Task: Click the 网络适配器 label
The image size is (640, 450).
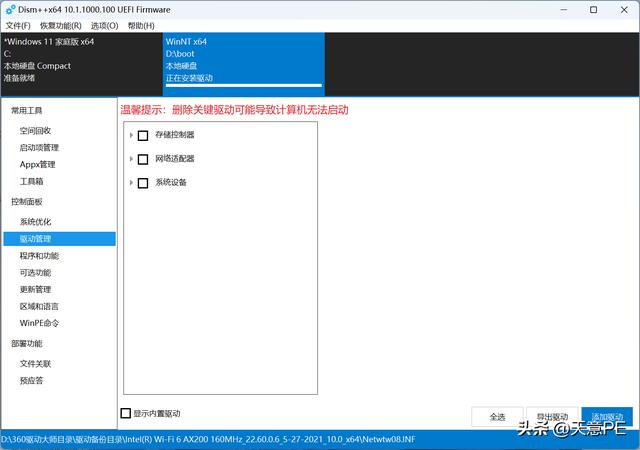Action: point(175,158)
